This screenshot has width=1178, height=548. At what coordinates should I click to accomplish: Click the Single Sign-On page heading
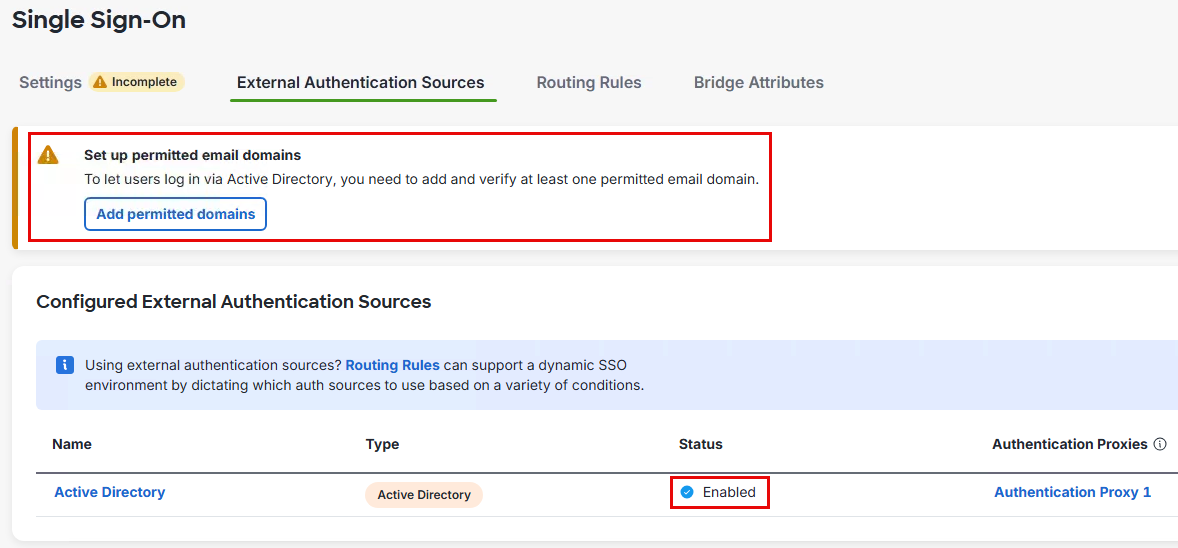click(x=99, y=20)
